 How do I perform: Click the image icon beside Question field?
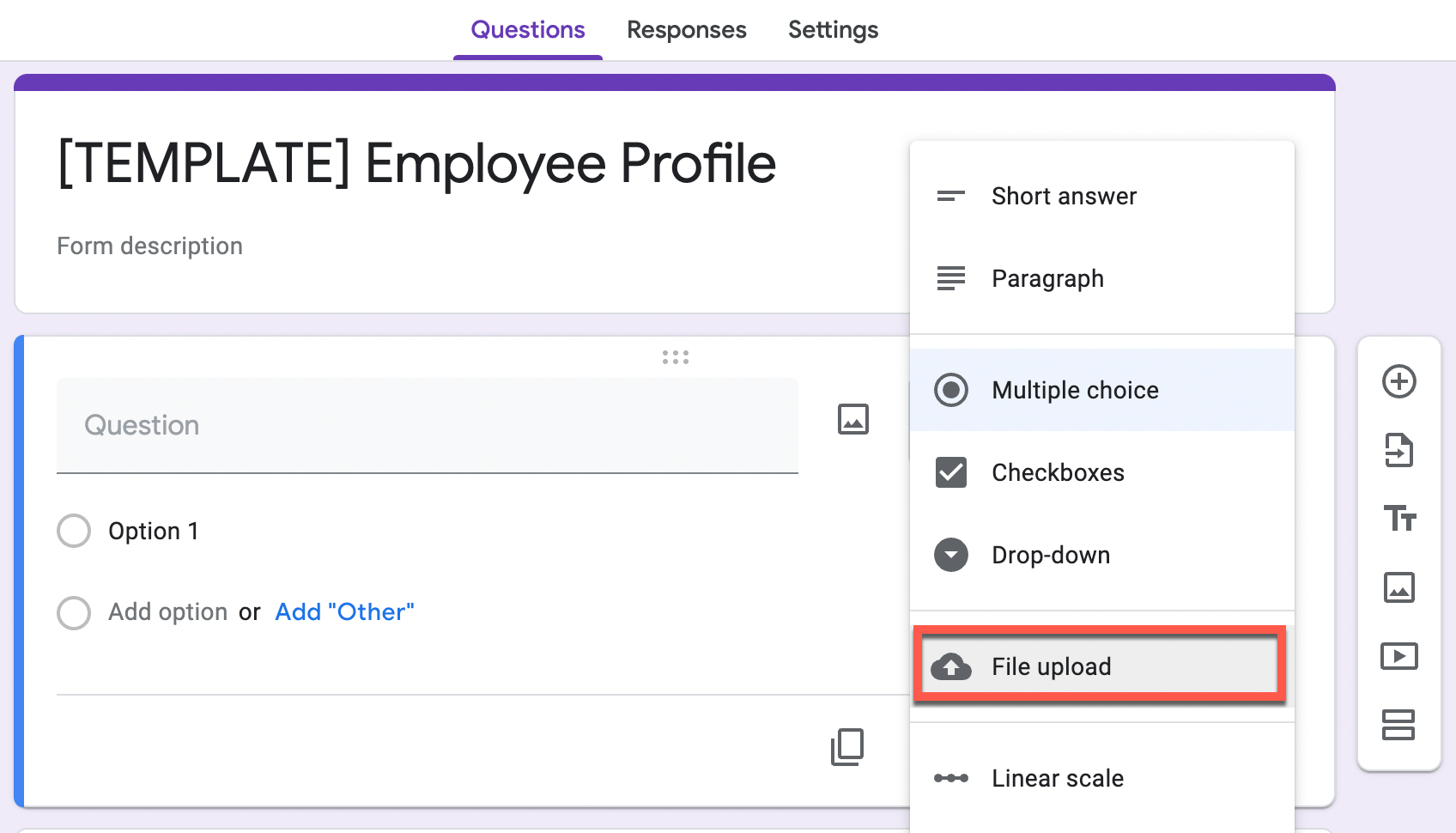coord(852,419)
